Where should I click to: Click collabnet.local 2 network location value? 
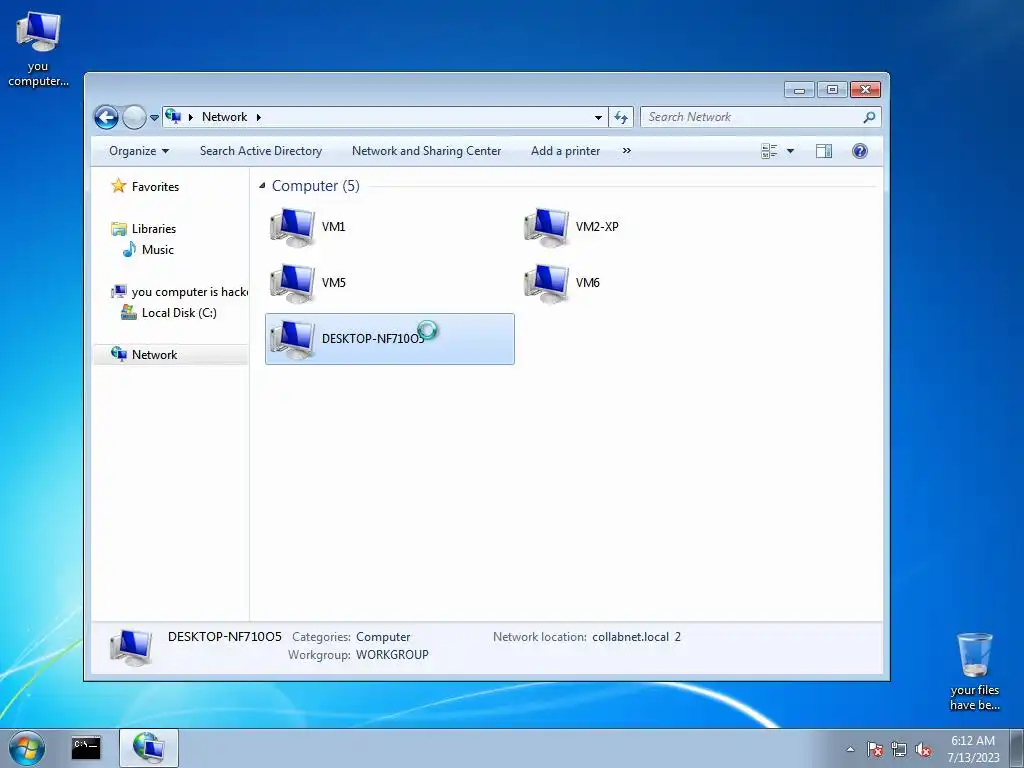coord(637,637)
